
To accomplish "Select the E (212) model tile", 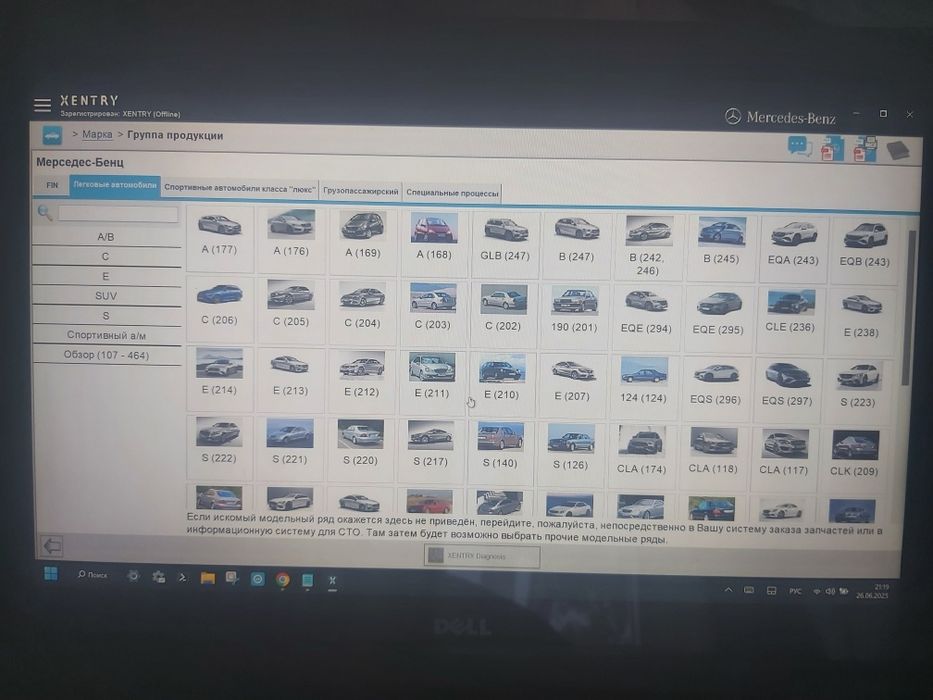I will tap(361, 381).
